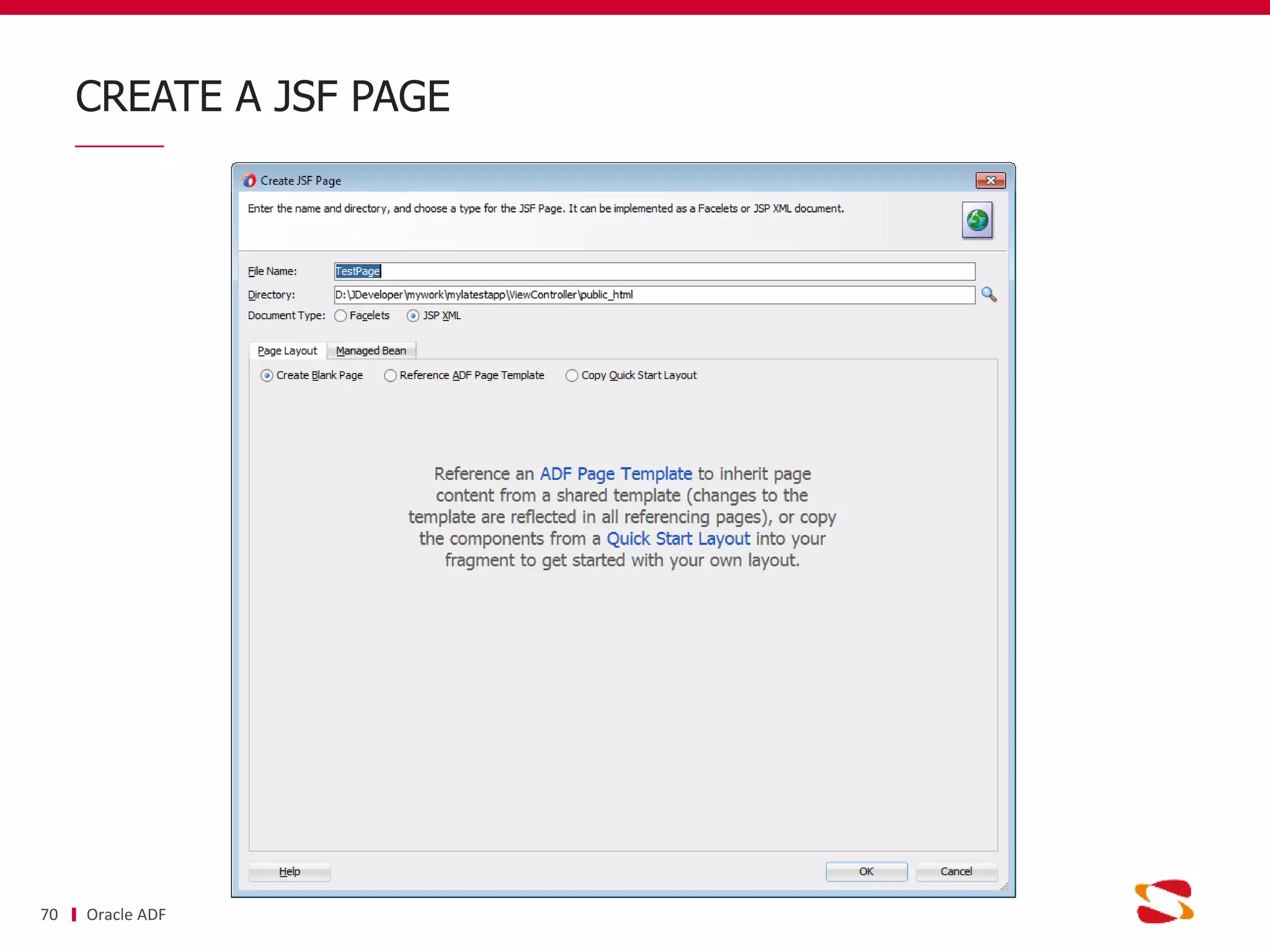
Task: Switch to the Managed Bean tab
Action: tap(371, 351)
